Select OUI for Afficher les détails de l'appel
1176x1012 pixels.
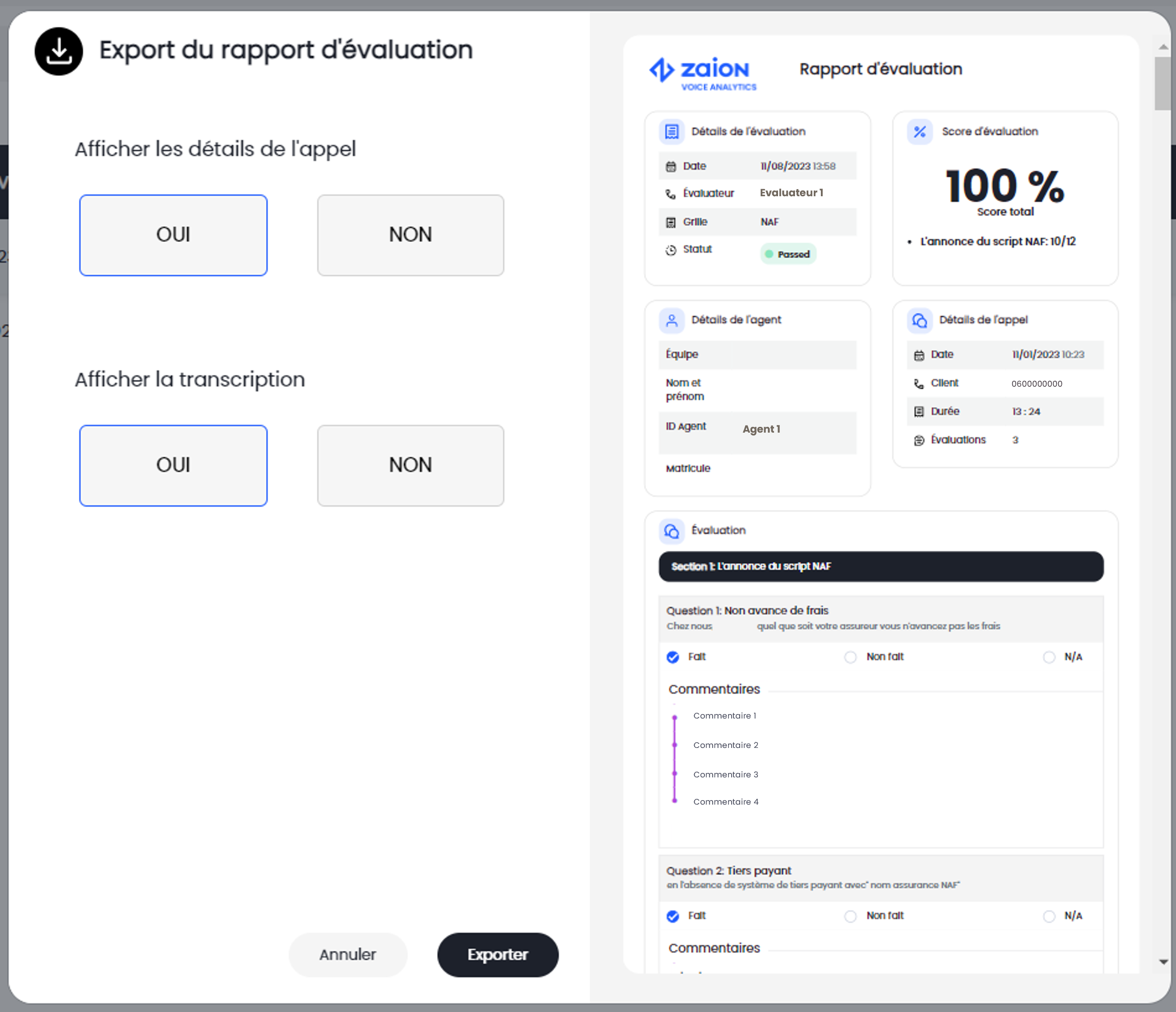click(173, 235)
